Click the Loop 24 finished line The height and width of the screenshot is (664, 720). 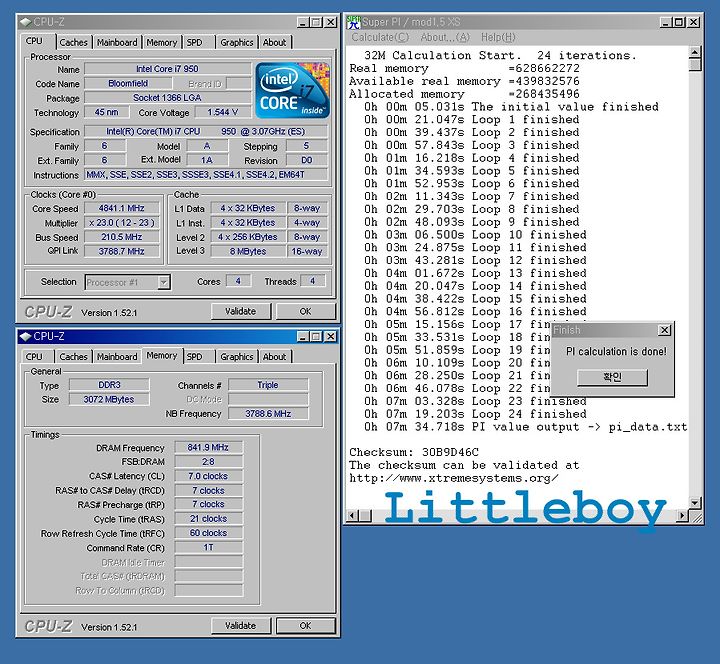click(475, 414)
